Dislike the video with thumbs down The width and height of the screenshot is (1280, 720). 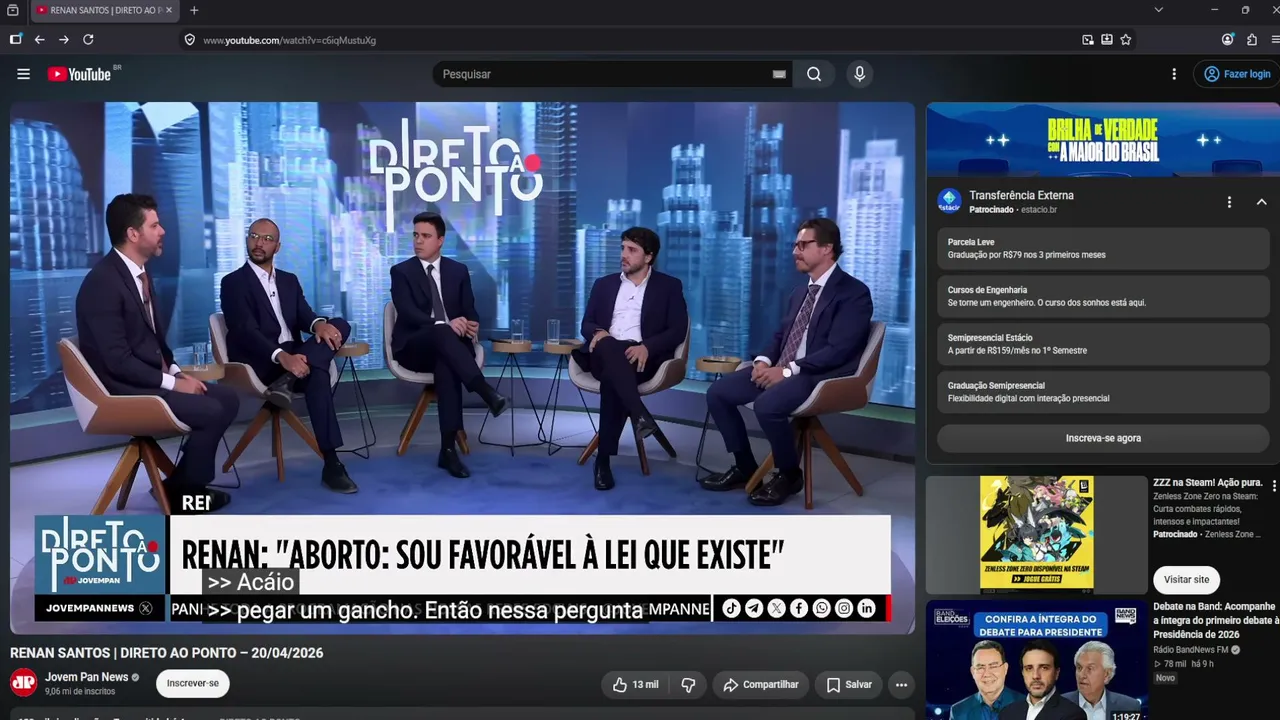(x=688, y=685)
